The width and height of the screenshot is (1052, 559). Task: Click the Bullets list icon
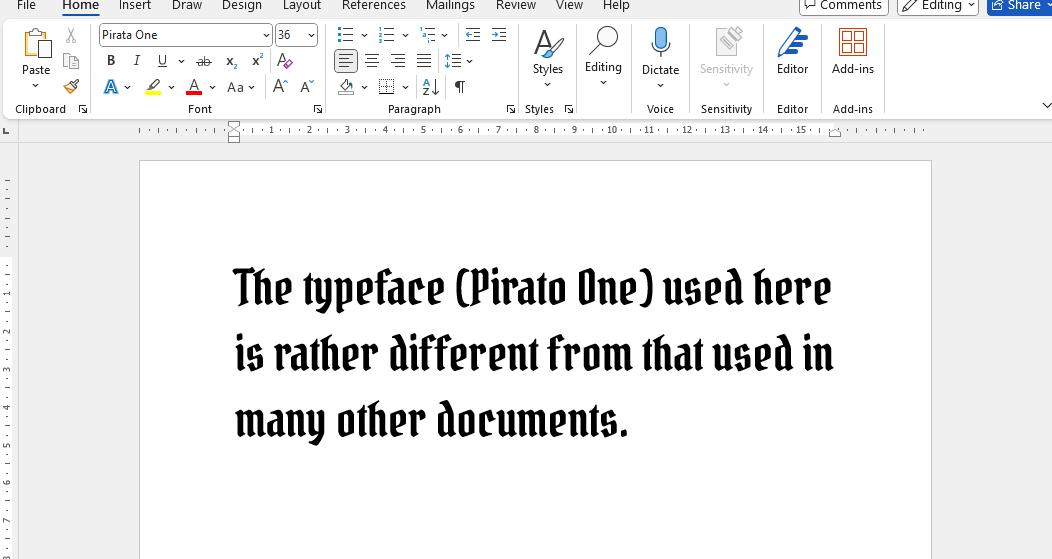pyautogui.click(x=345, y=35)
